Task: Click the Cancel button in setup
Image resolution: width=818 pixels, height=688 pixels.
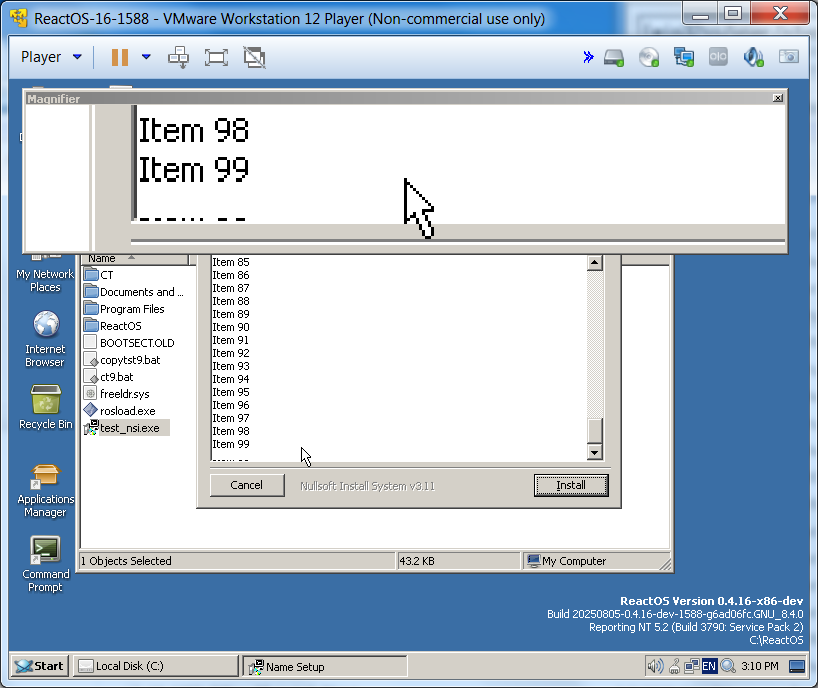Action: click(247, 485)
